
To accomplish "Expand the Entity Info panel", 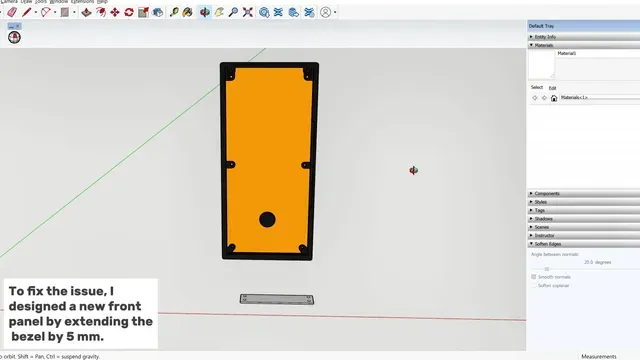I will [x=584, y=37].
